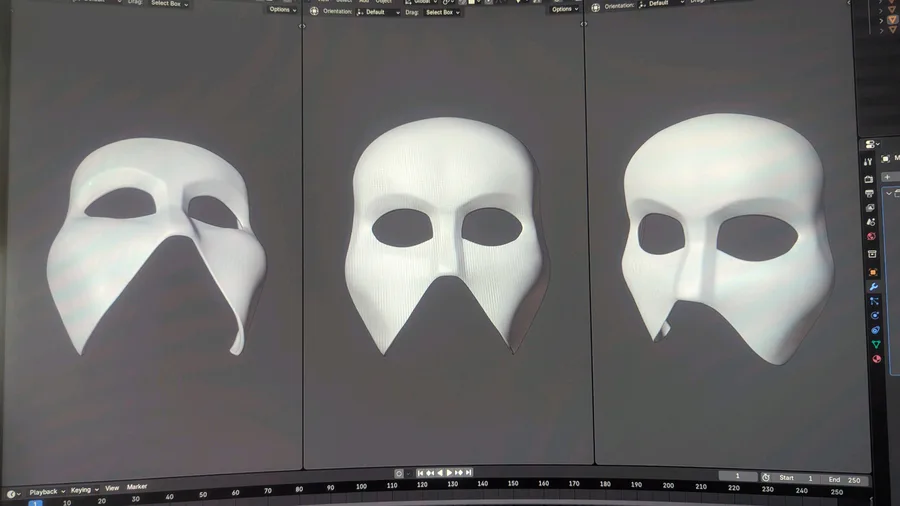Screen dimensions: 900x506
Task: Open the Object Data green triangle tab
Action: [x=876, y=344]
